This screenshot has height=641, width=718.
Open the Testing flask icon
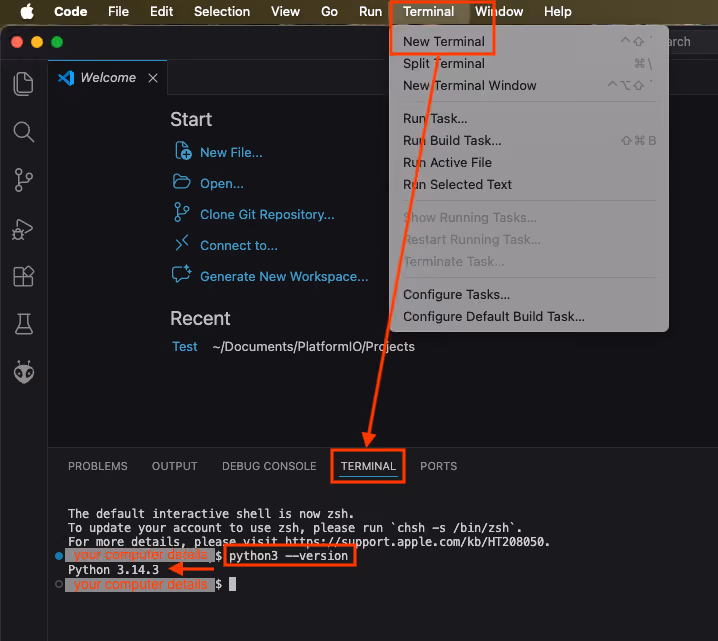[x=24, y=324]
